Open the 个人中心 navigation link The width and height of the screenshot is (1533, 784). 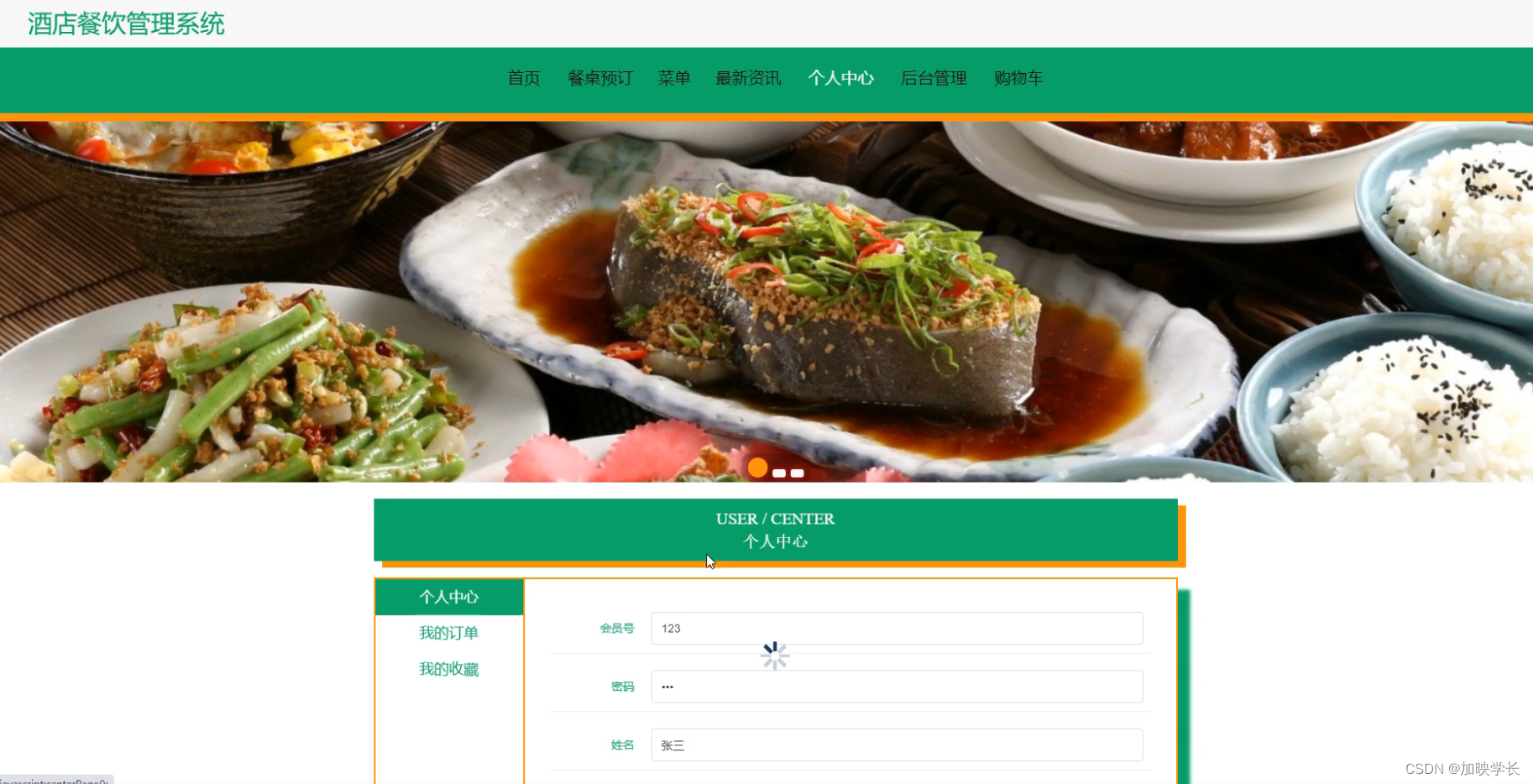click(841, 78)
